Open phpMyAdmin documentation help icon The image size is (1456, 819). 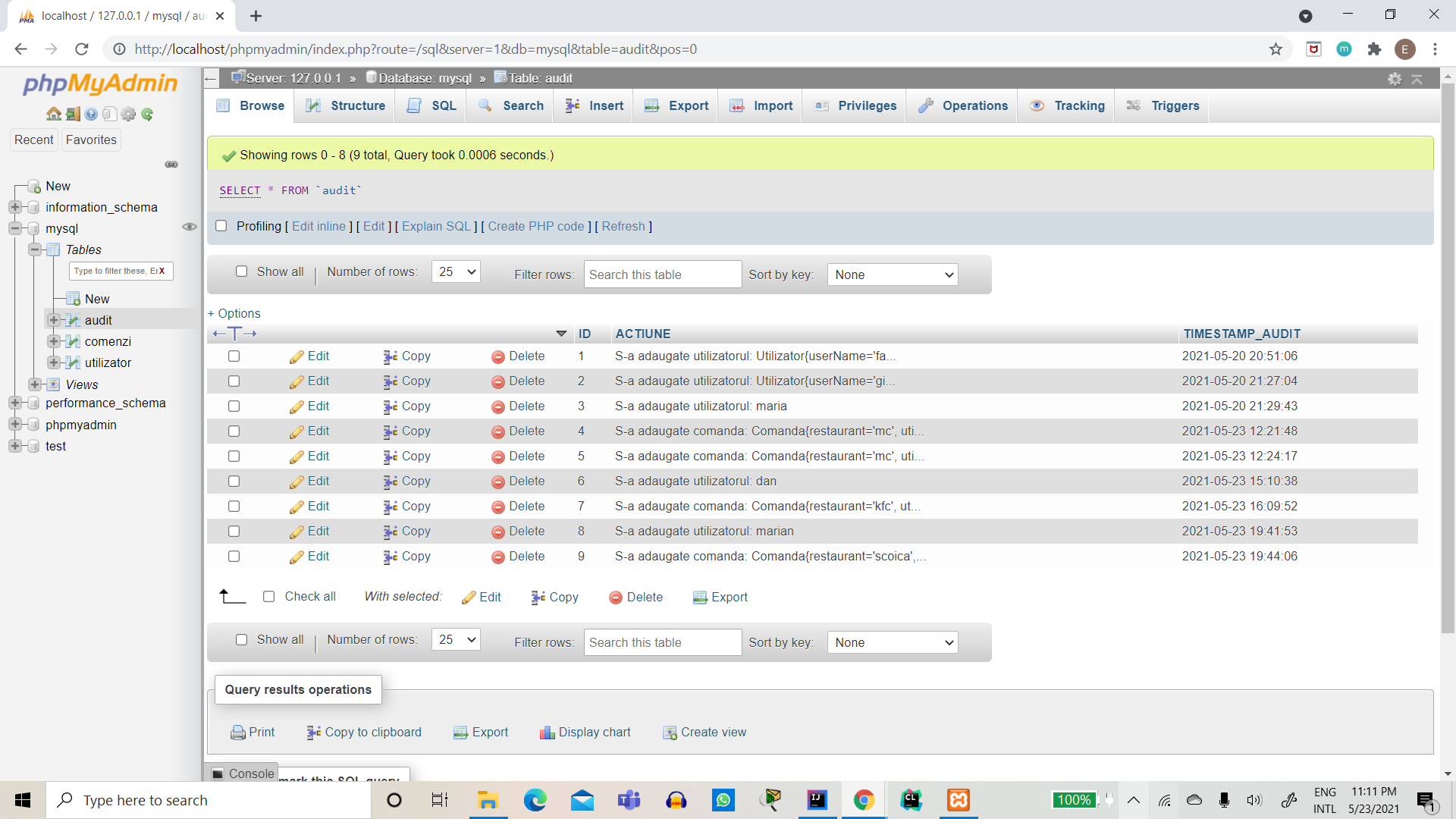coord(91,115)
